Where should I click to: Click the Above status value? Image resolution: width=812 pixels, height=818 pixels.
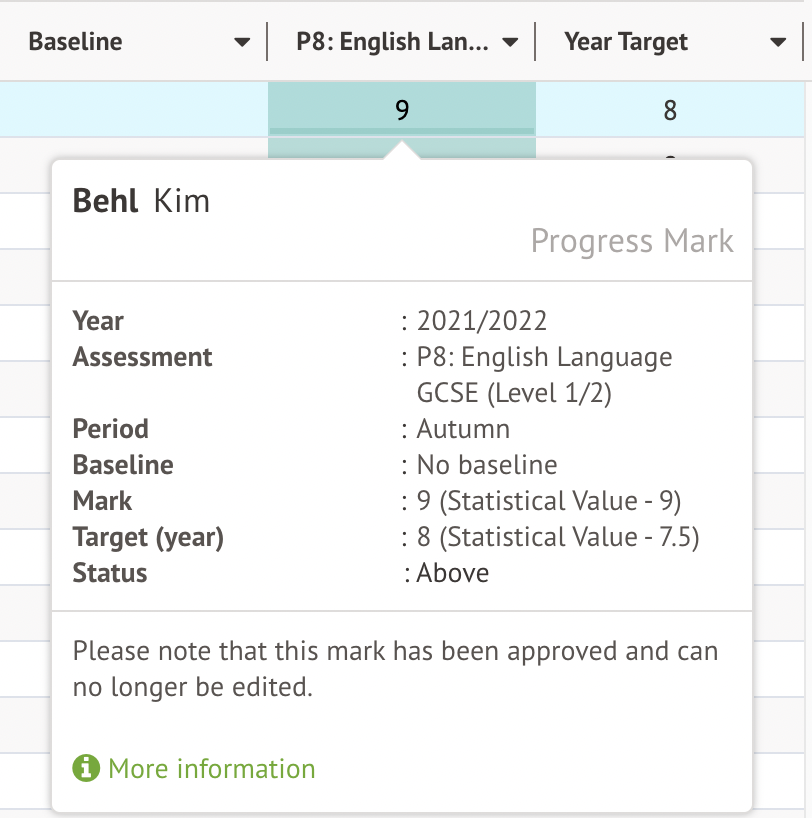tap(452, 573)
